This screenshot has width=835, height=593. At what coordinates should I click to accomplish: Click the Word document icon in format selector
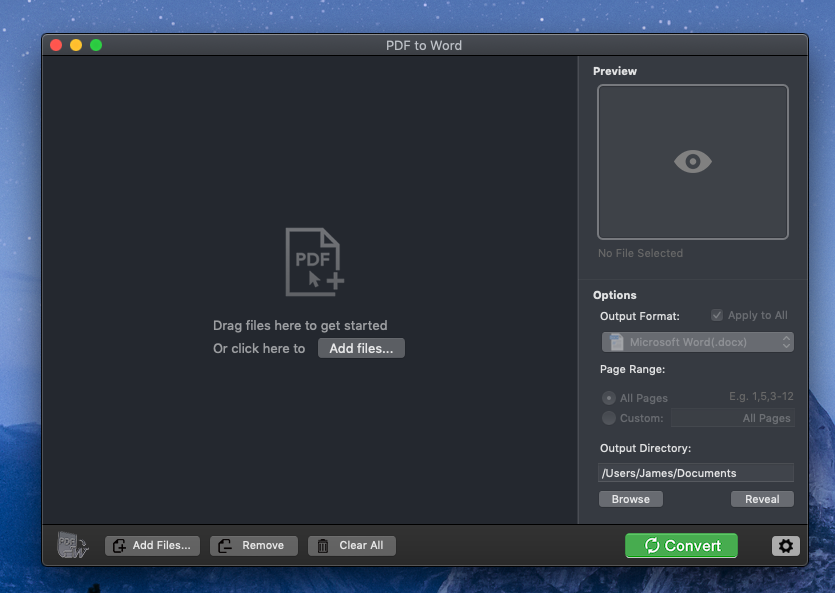tap(616, 342)
